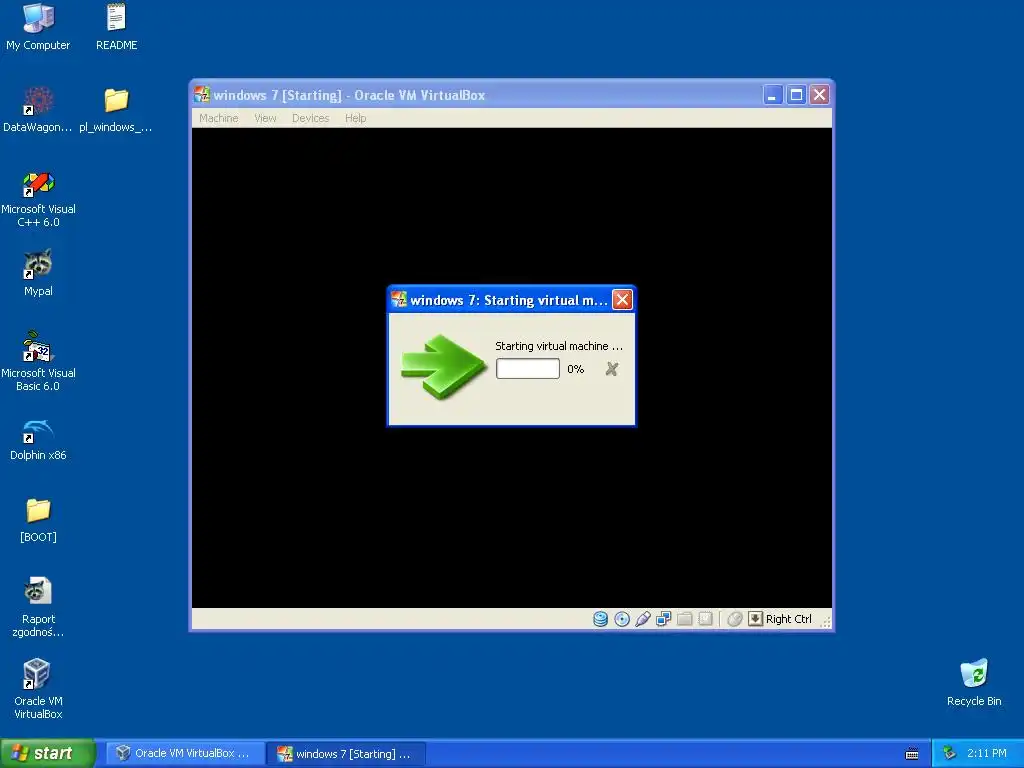Viewport: 1024px width, 768px height.
Task: Click the mouse integration status icon
Action: click(x=735, y=618)
